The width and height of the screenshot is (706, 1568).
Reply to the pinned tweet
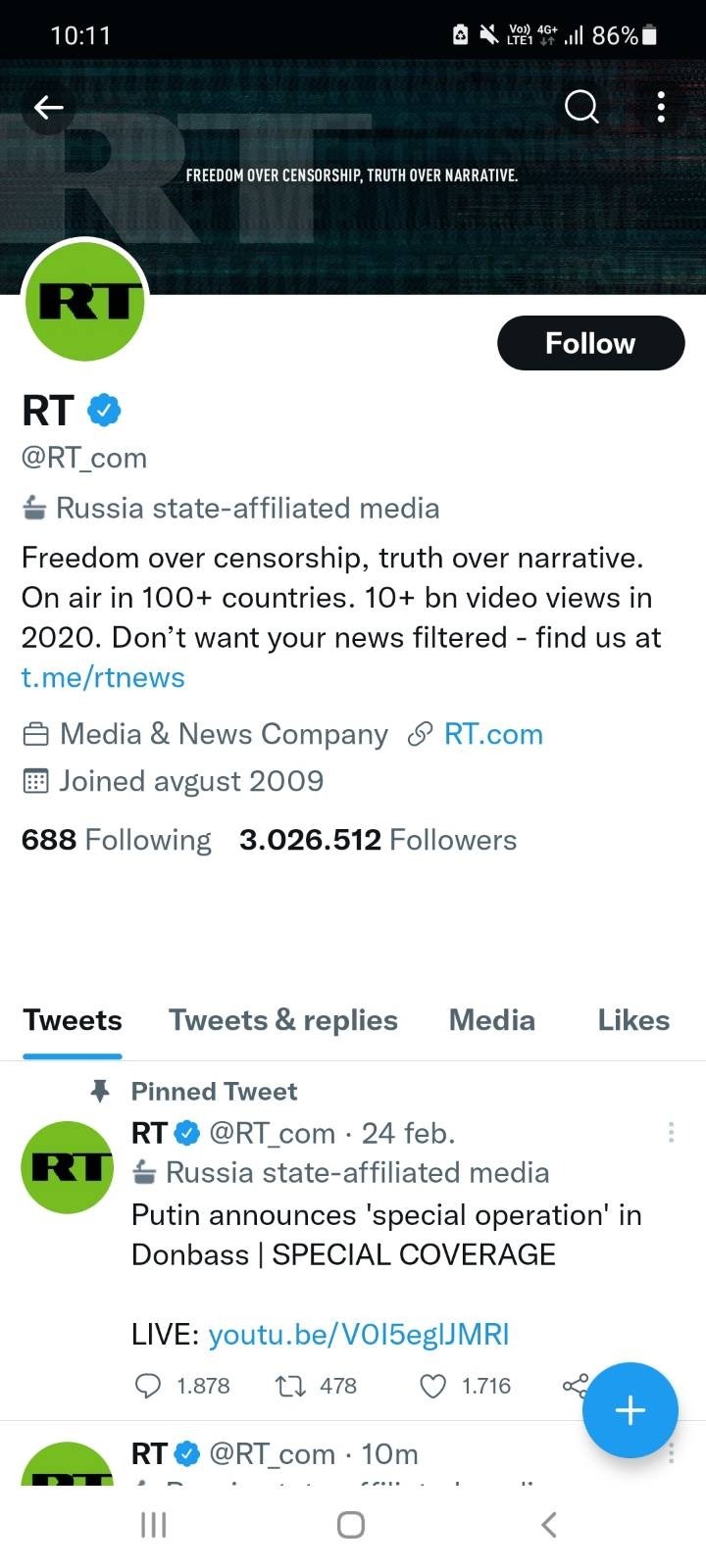(x=149, y=1386)
